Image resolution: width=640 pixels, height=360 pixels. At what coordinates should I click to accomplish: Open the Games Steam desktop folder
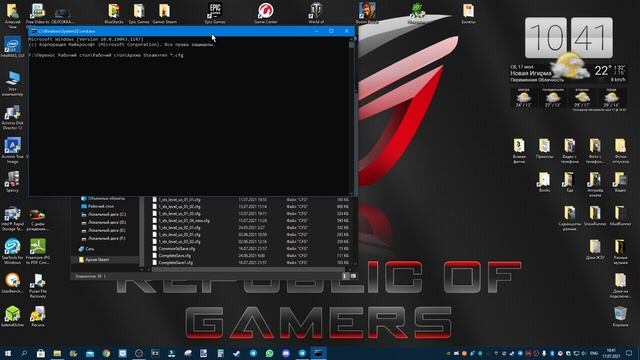pyautogui.click(x=164, y=13)
